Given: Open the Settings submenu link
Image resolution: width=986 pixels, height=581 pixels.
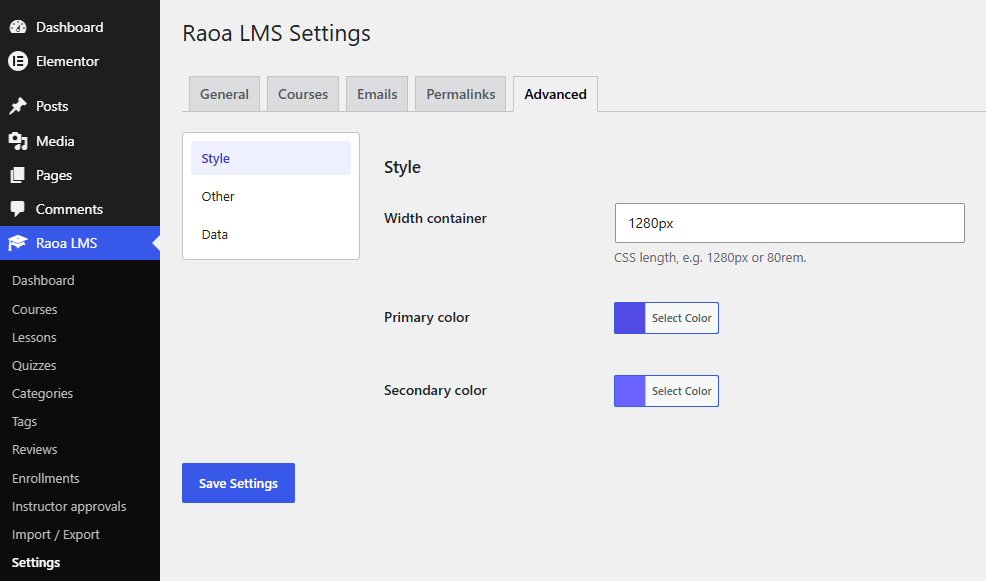Looking at the screenshot, I should pyautogui.click(x=36, y=563).
